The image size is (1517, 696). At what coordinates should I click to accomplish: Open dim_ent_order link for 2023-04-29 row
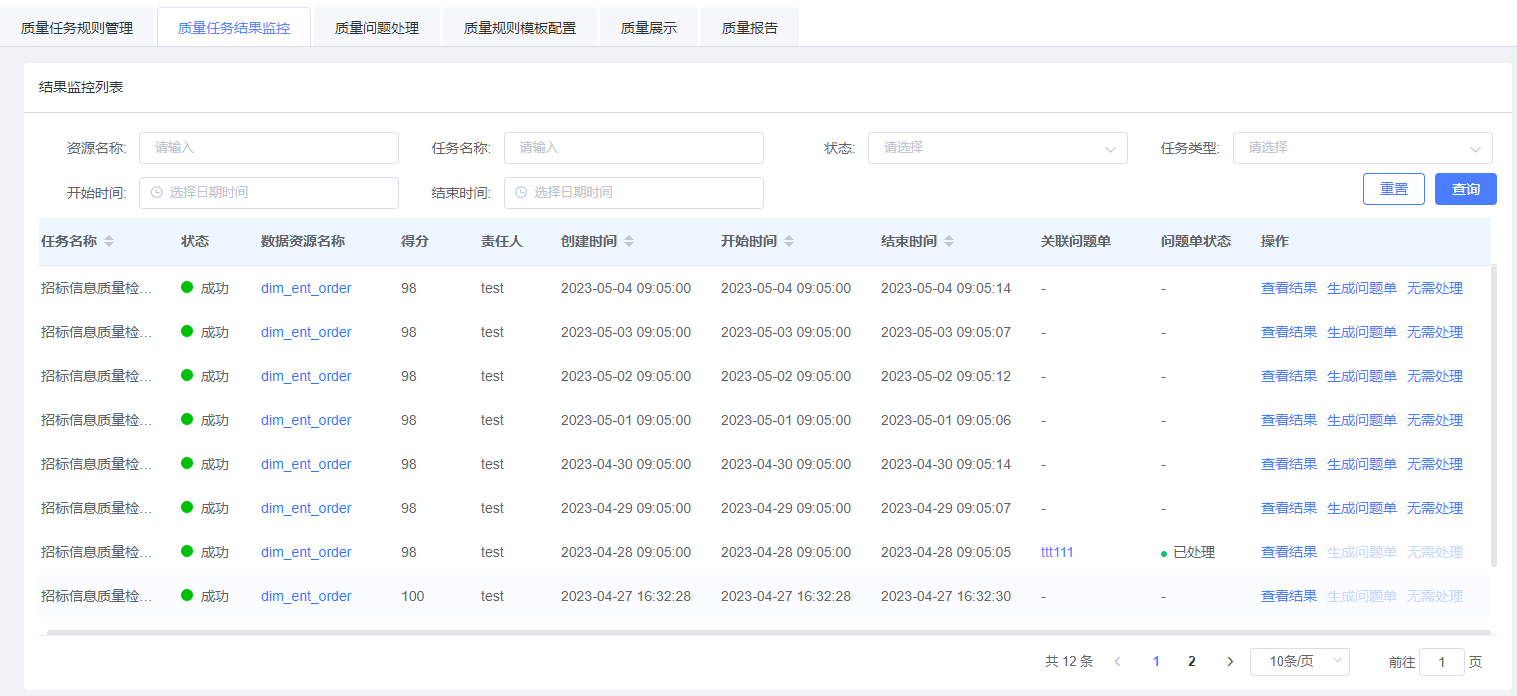point(306,508)
